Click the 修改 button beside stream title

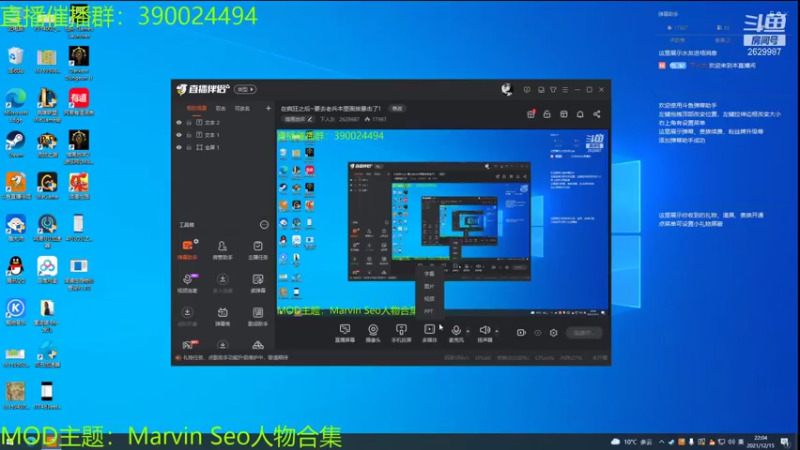397,108
